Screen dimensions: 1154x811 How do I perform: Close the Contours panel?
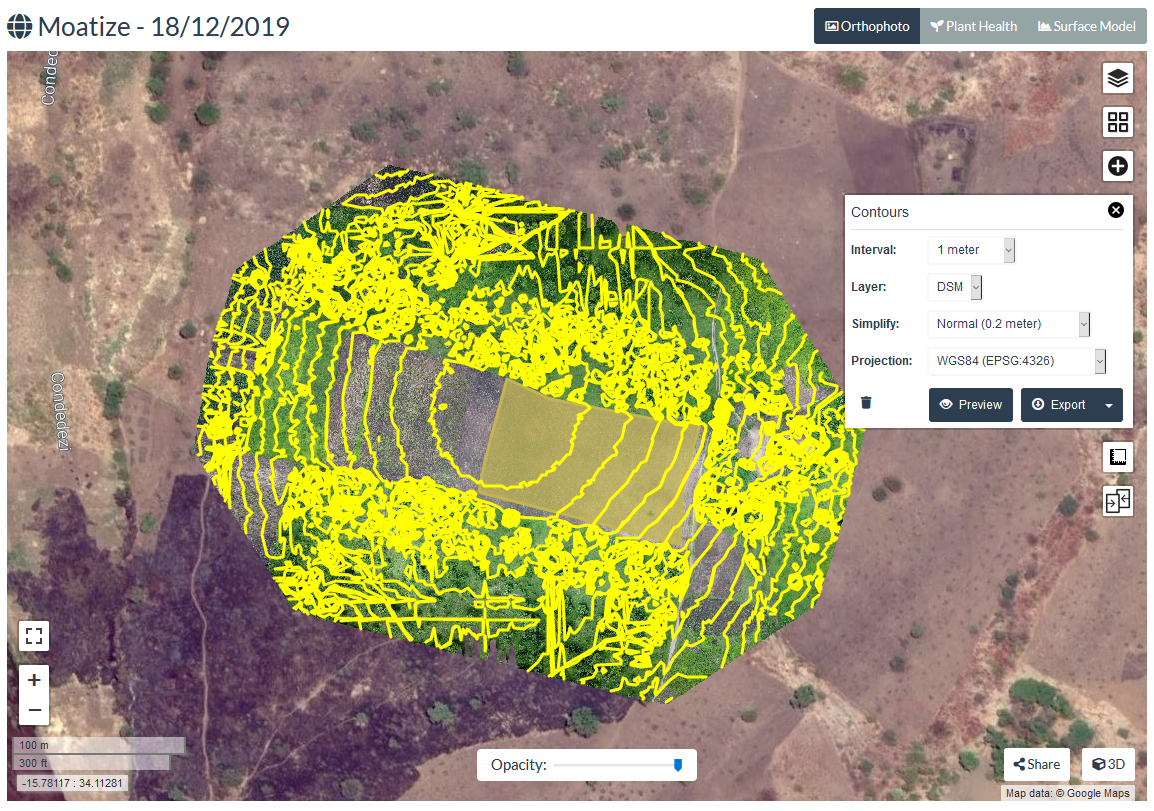[1115, 210]
